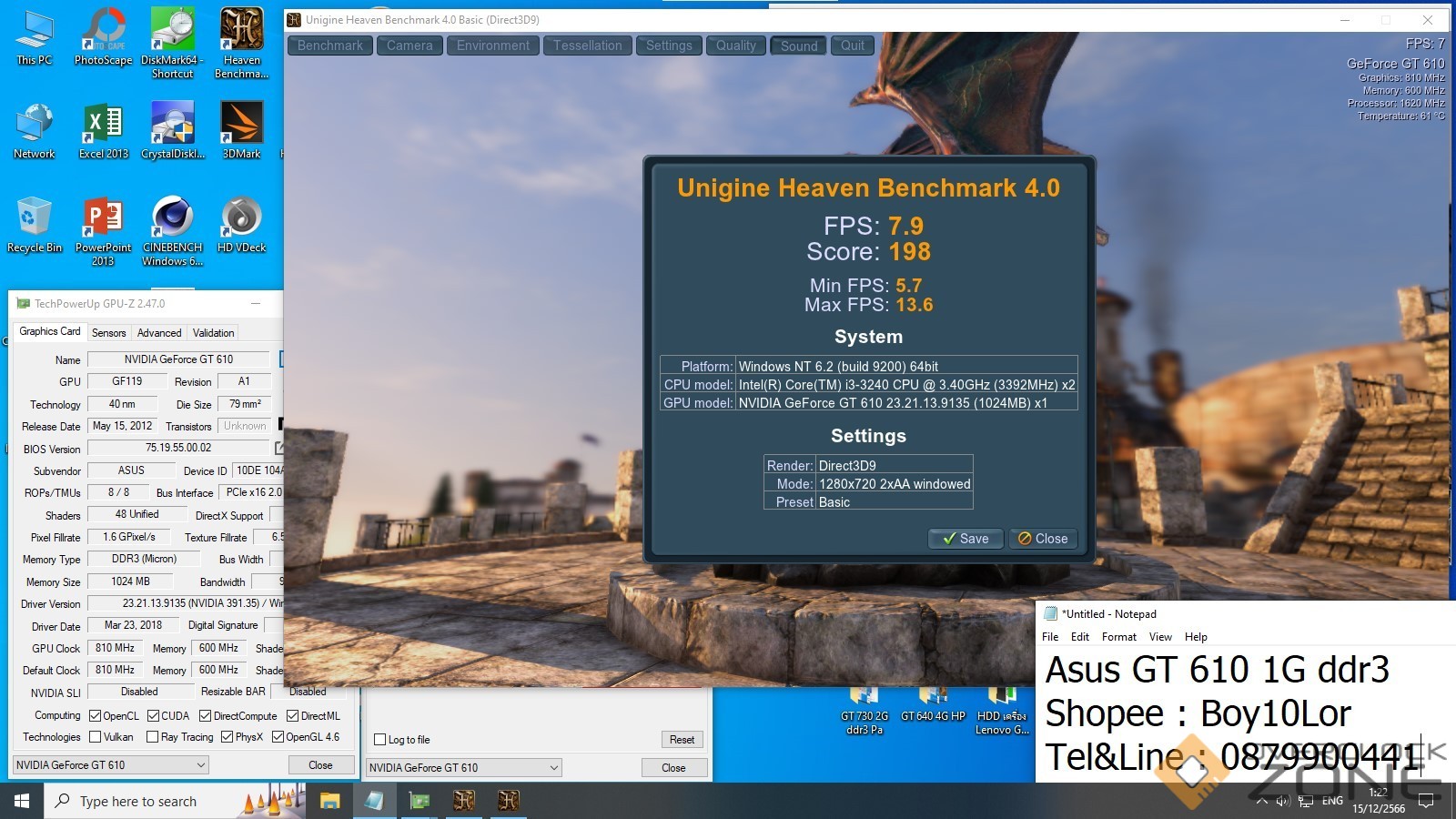This screenshot has width=1456, height=819.
Task: Check the Vulkan checkbox
Action: click(95, 736)
